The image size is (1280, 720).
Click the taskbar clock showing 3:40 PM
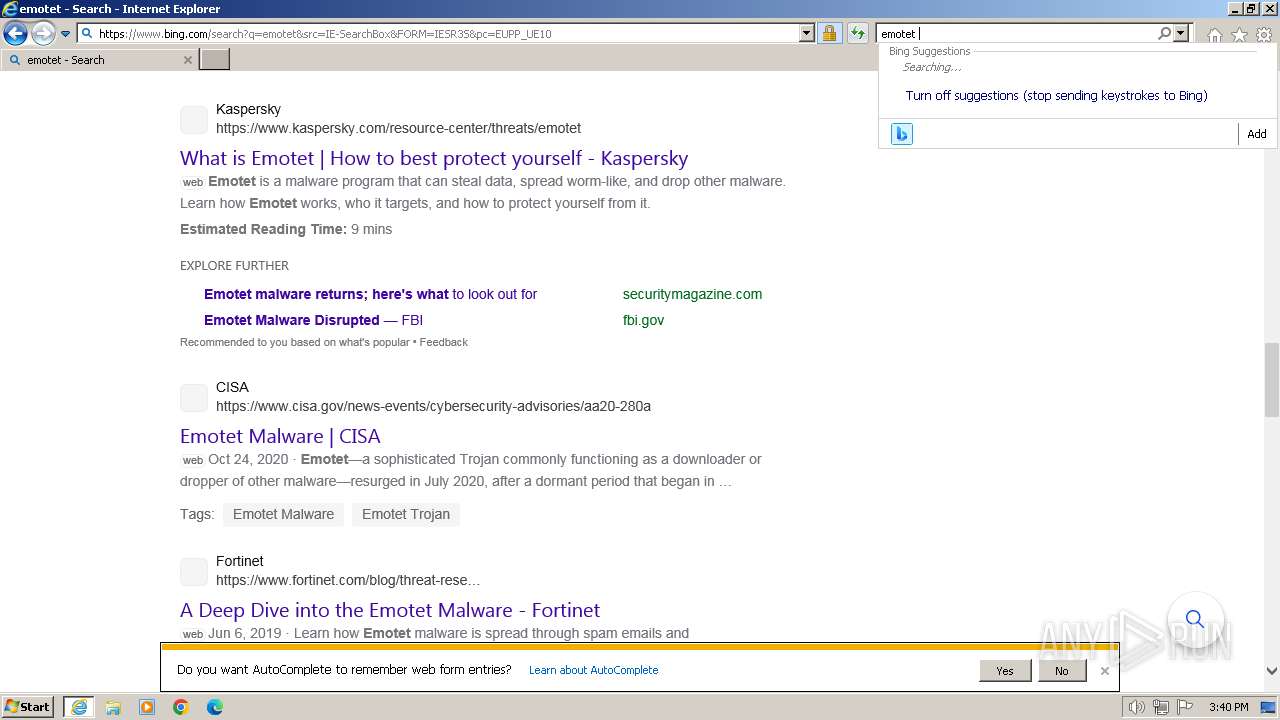(1228, 707)
